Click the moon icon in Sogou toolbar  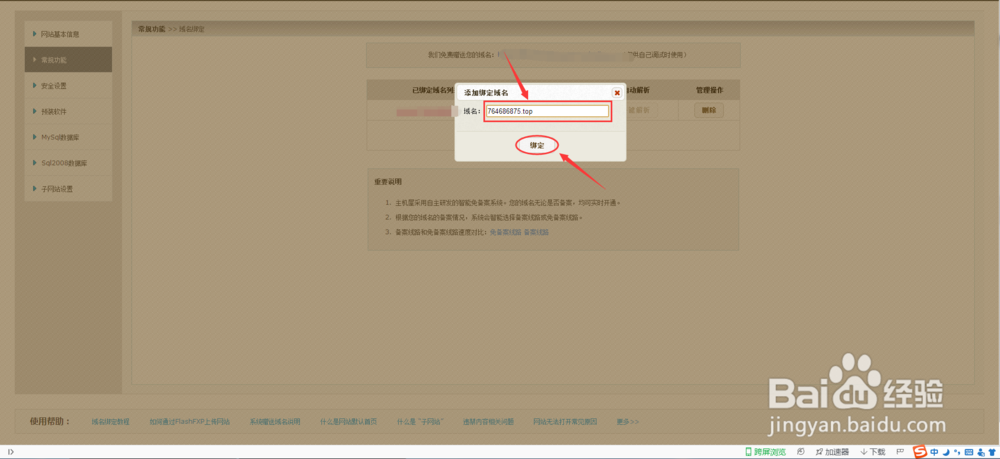(946, 452)
